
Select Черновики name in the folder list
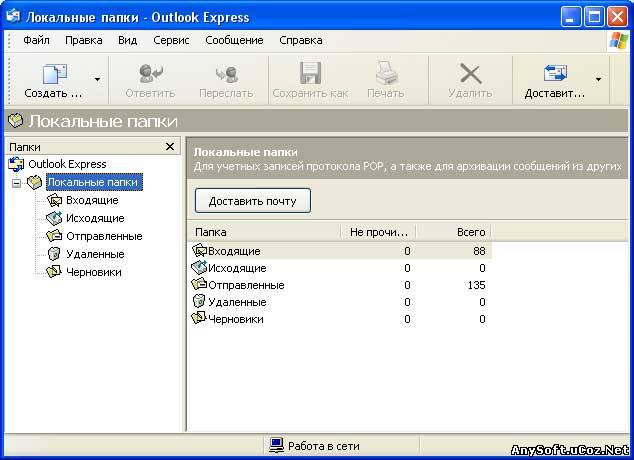pos(235,319)
